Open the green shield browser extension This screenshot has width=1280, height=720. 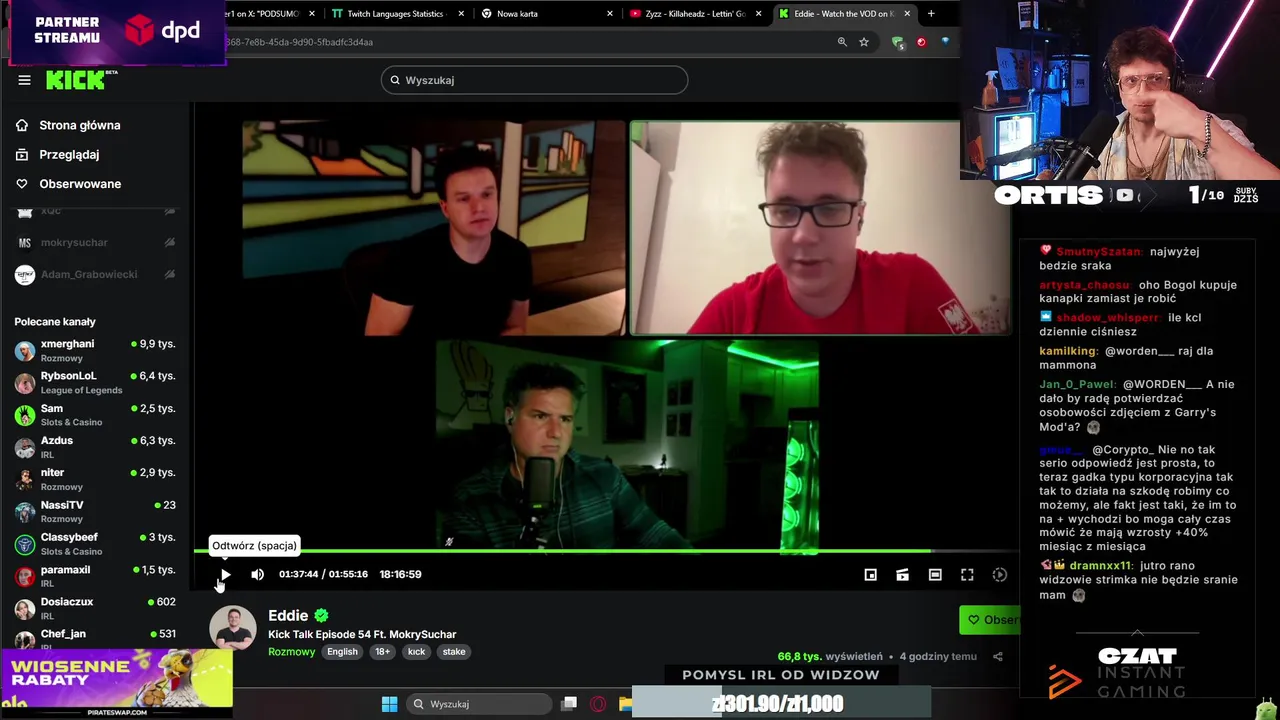coord(898,42)
